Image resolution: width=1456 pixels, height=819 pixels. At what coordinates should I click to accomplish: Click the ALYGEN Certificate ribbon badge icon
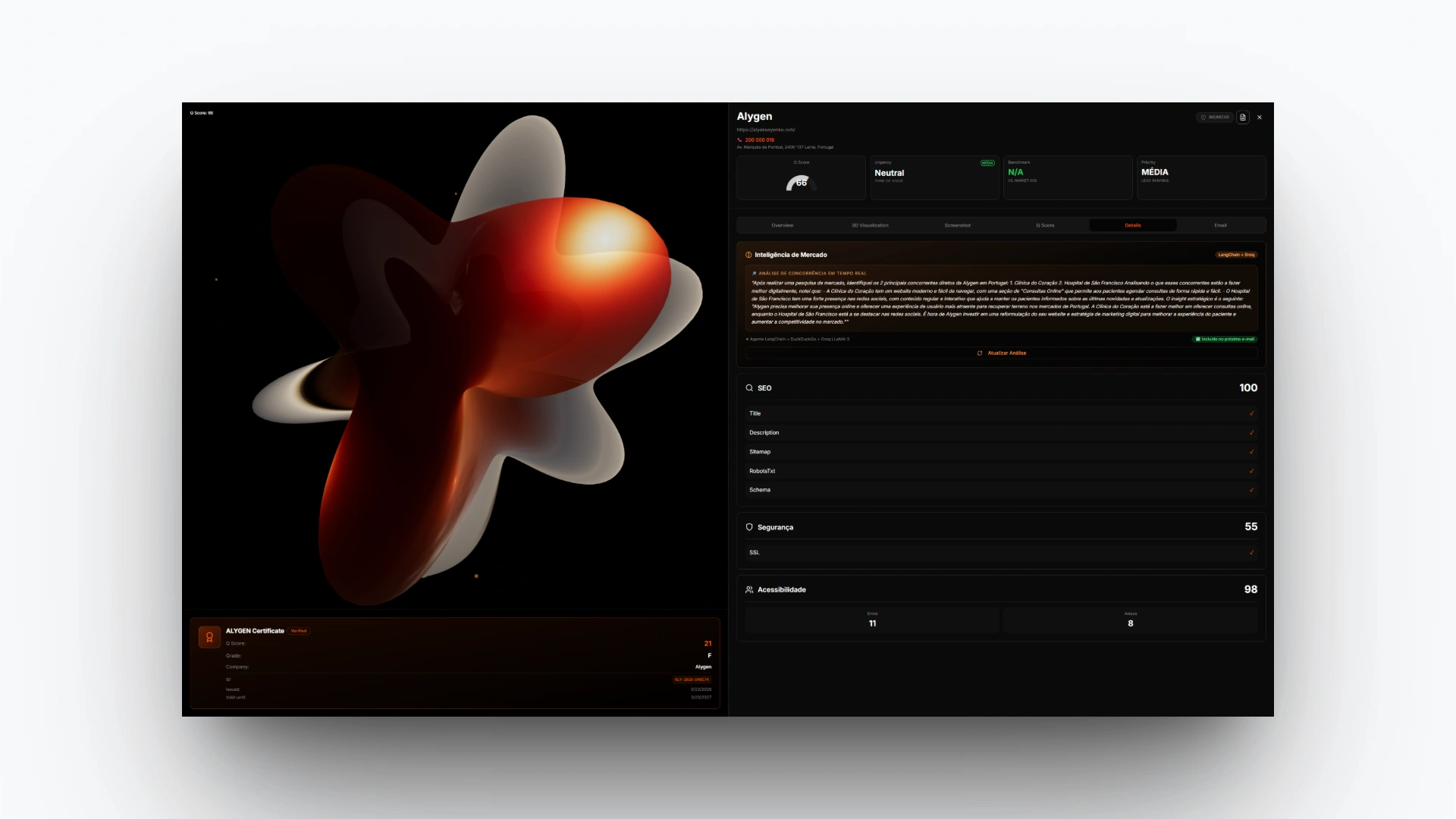click(x=209, y=637)
